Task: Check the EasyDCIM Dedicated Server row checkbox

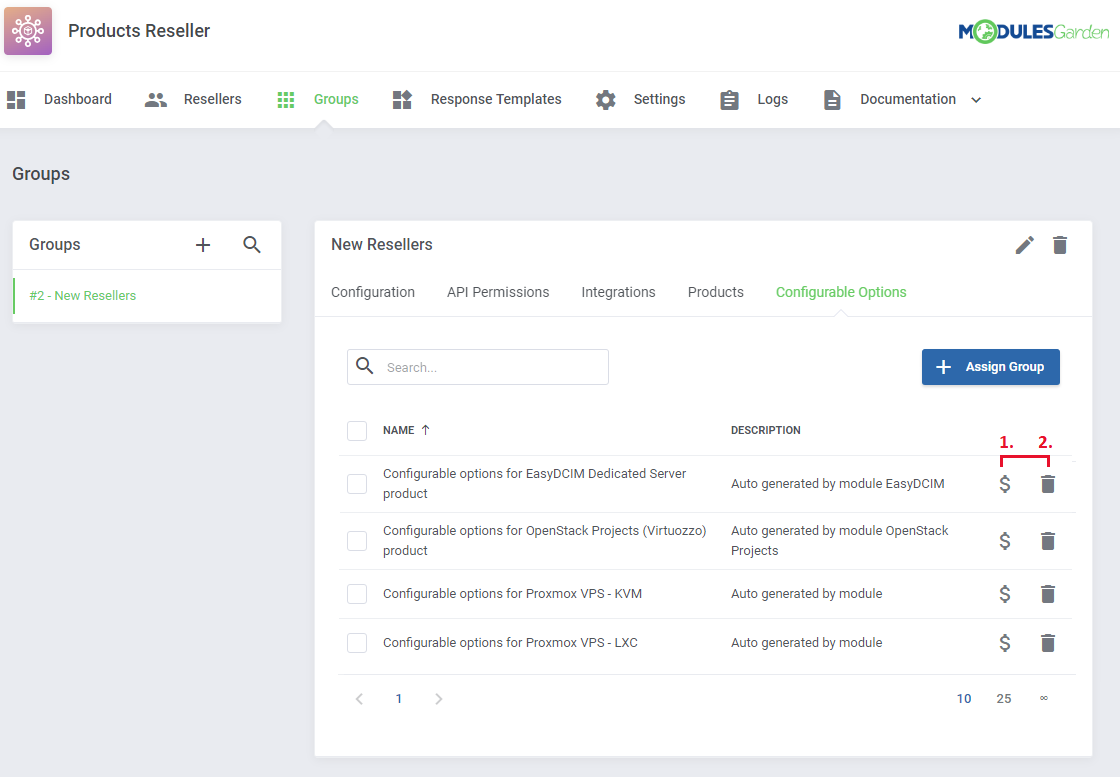Action: click(357, 484)
